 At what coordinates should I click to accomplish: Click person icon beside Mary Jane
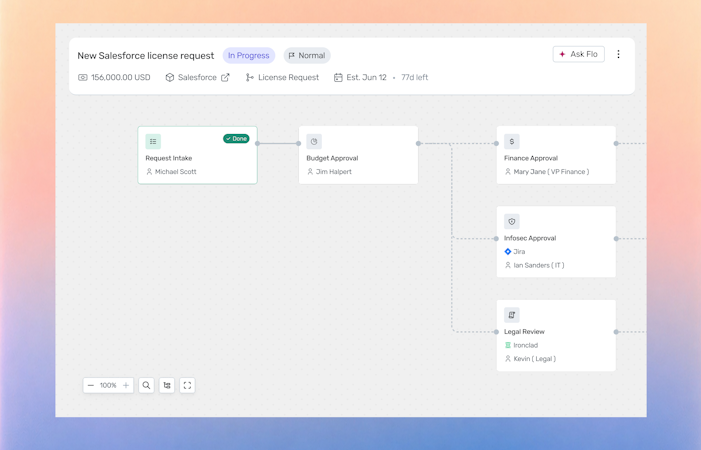coord(507,172)
